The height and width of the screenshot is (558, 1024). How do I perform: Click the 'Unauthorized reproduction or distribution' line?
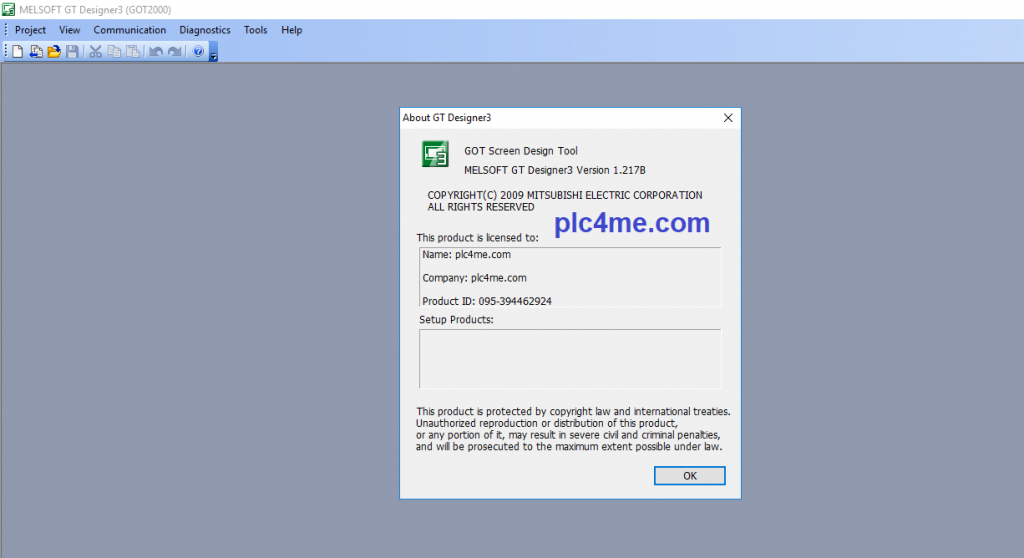coord(547,423)
